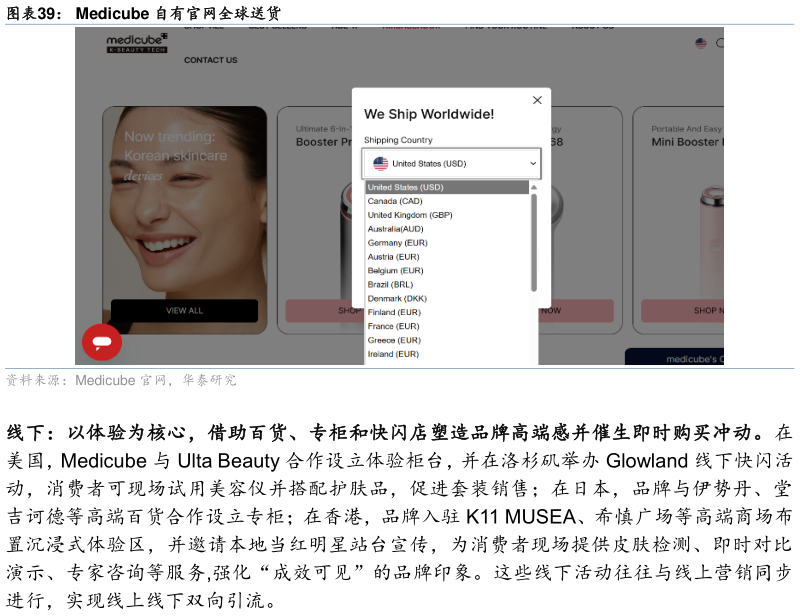The image size is (800, 616).
Task: Open the Shipping Country dropdown
Action: pos(452,163)
